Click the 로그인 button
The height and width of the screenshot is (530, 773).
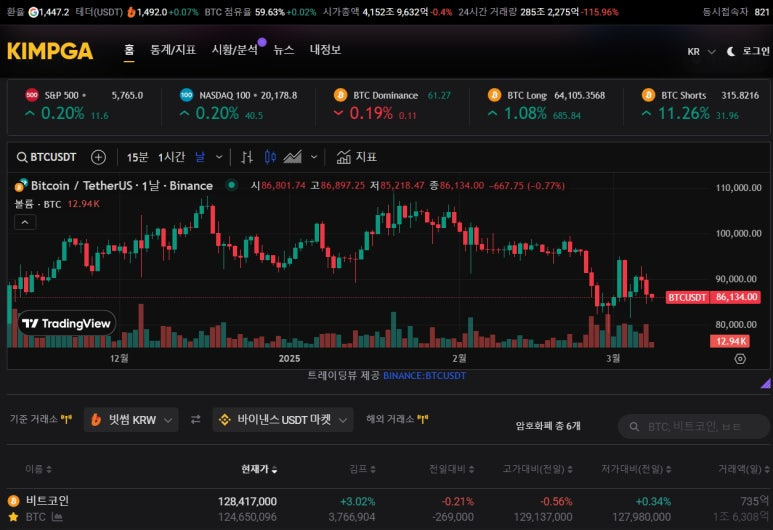(x=756, y=51)
